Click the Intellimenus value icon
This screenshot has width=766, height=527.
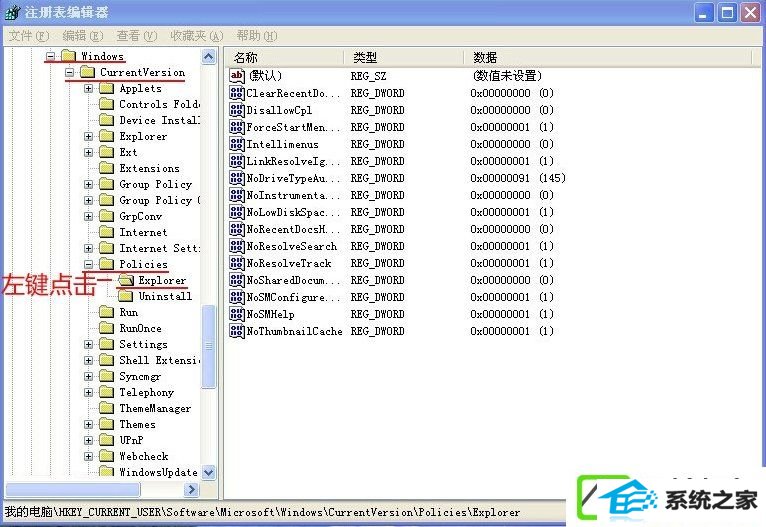(237, 145)
